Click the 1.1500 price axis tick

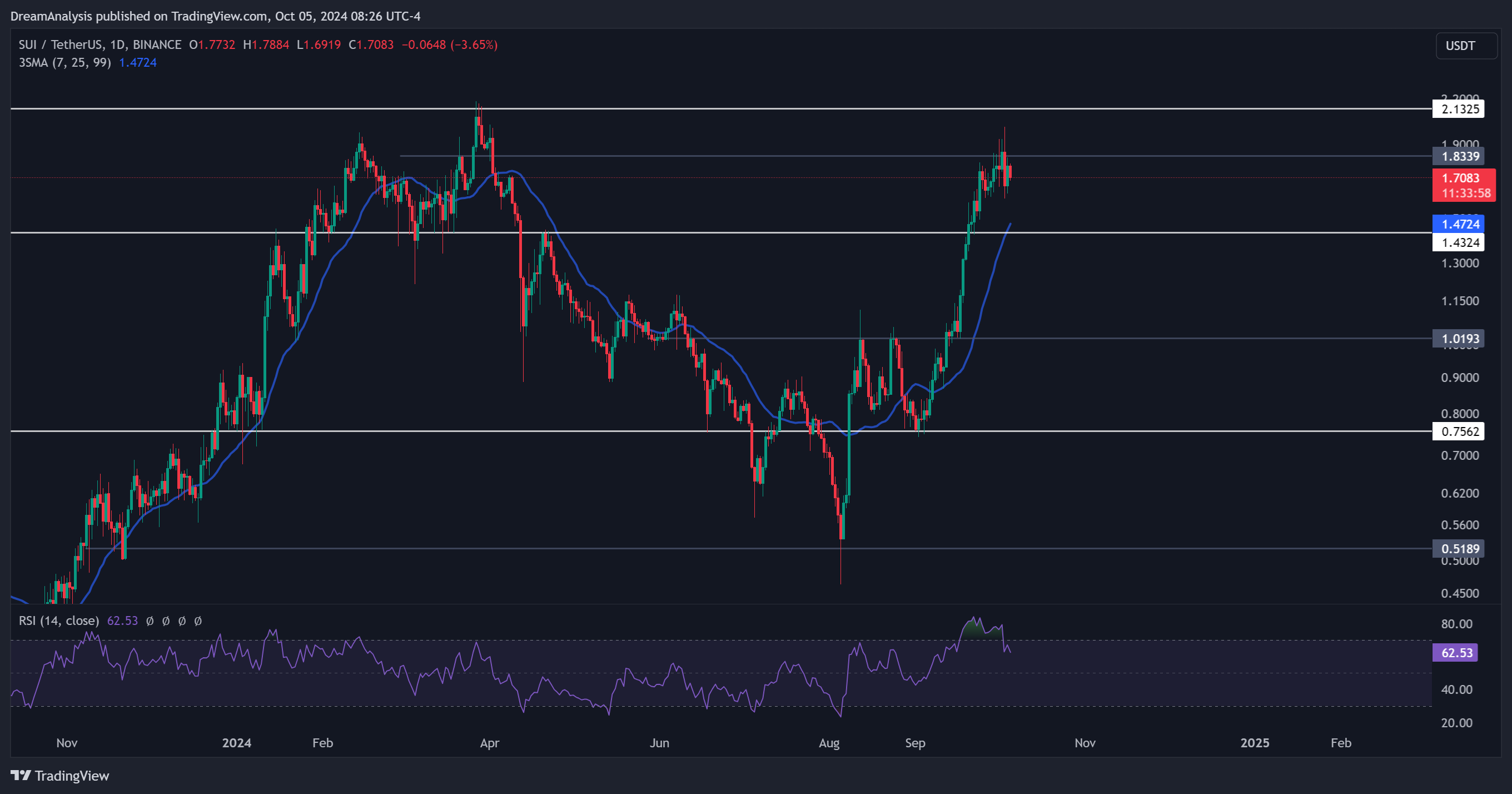coord(1460,301)
